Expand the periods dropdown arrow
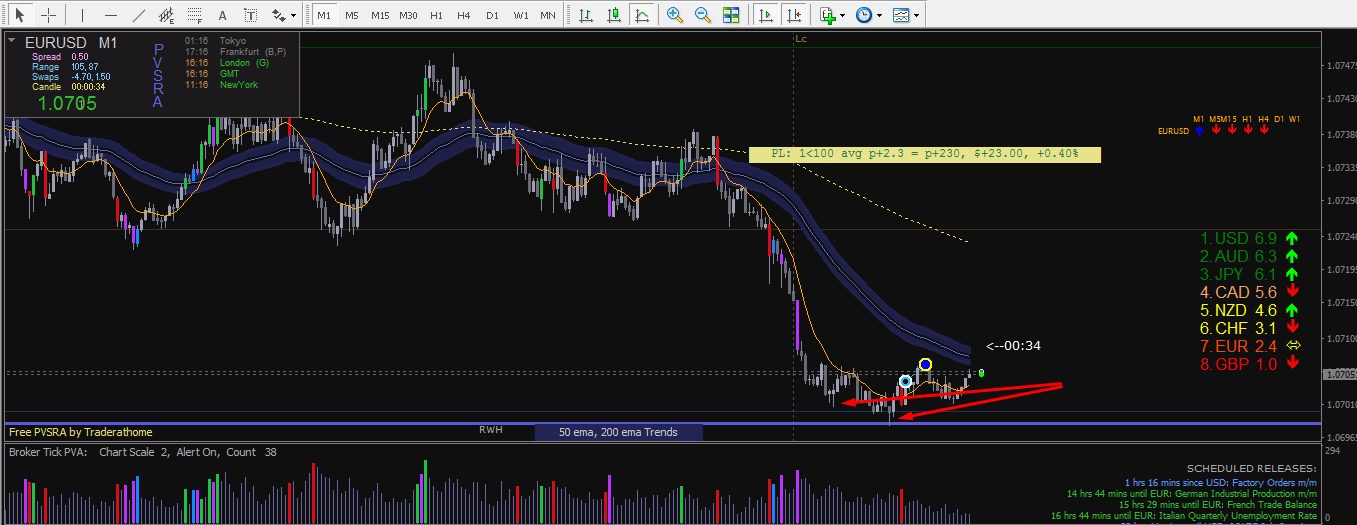This screenshot has width=1357, height=525. pos(880,15)
